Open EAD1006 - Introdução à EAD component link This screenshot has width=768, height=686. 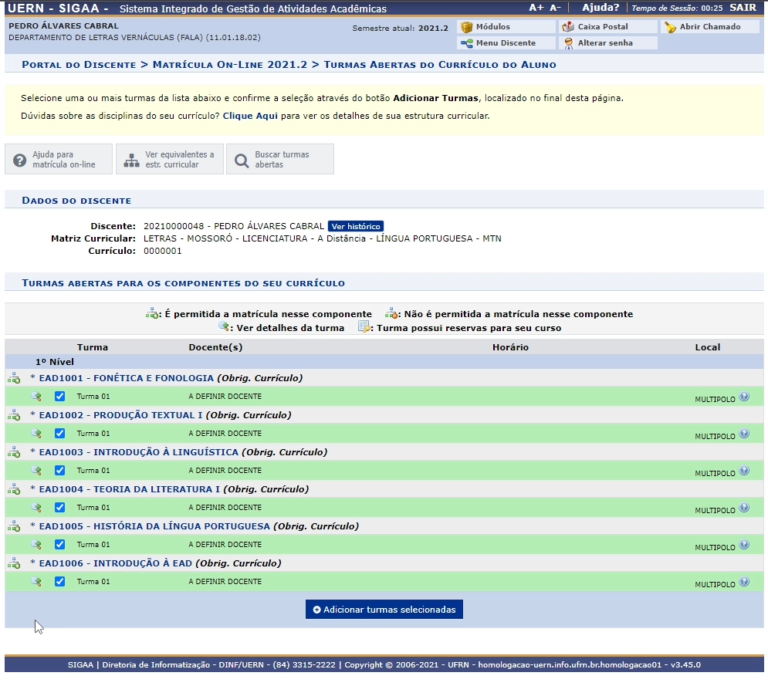(116, 563)
